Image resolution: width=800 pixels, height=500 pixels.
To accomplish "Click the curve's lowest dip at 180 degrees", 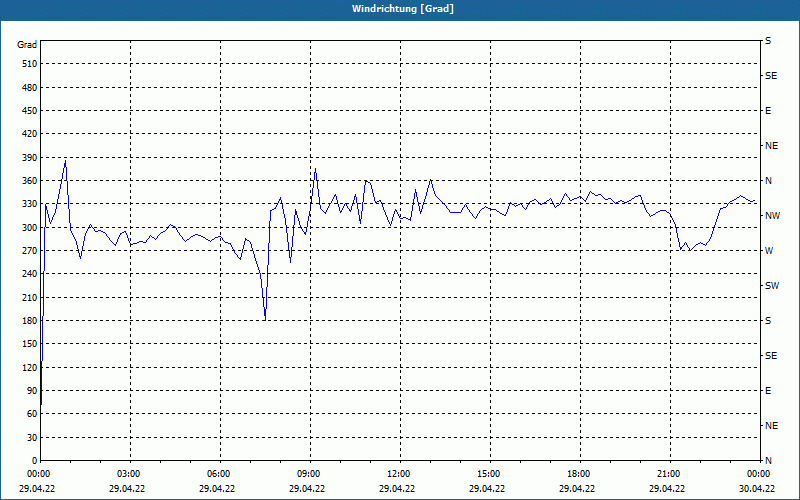I will coord(265,320).
